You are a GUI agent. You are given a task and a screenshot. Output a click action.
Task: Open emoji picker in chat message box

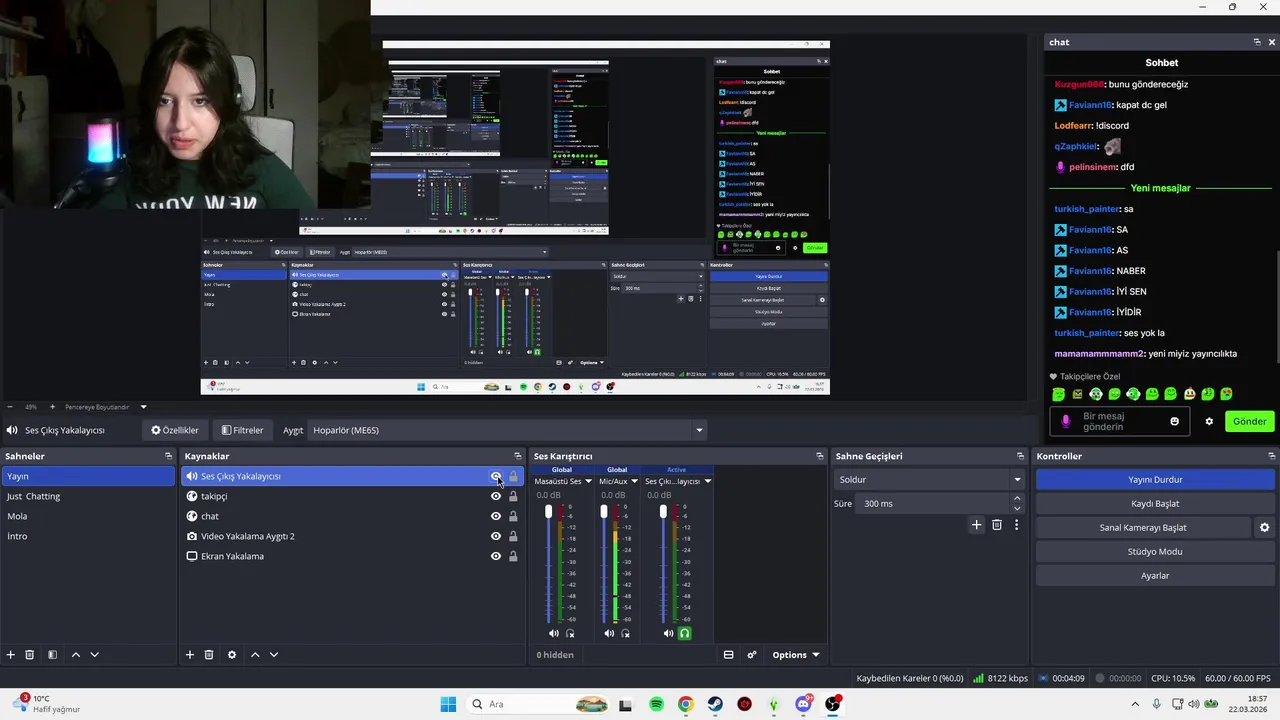[1175, 421]
